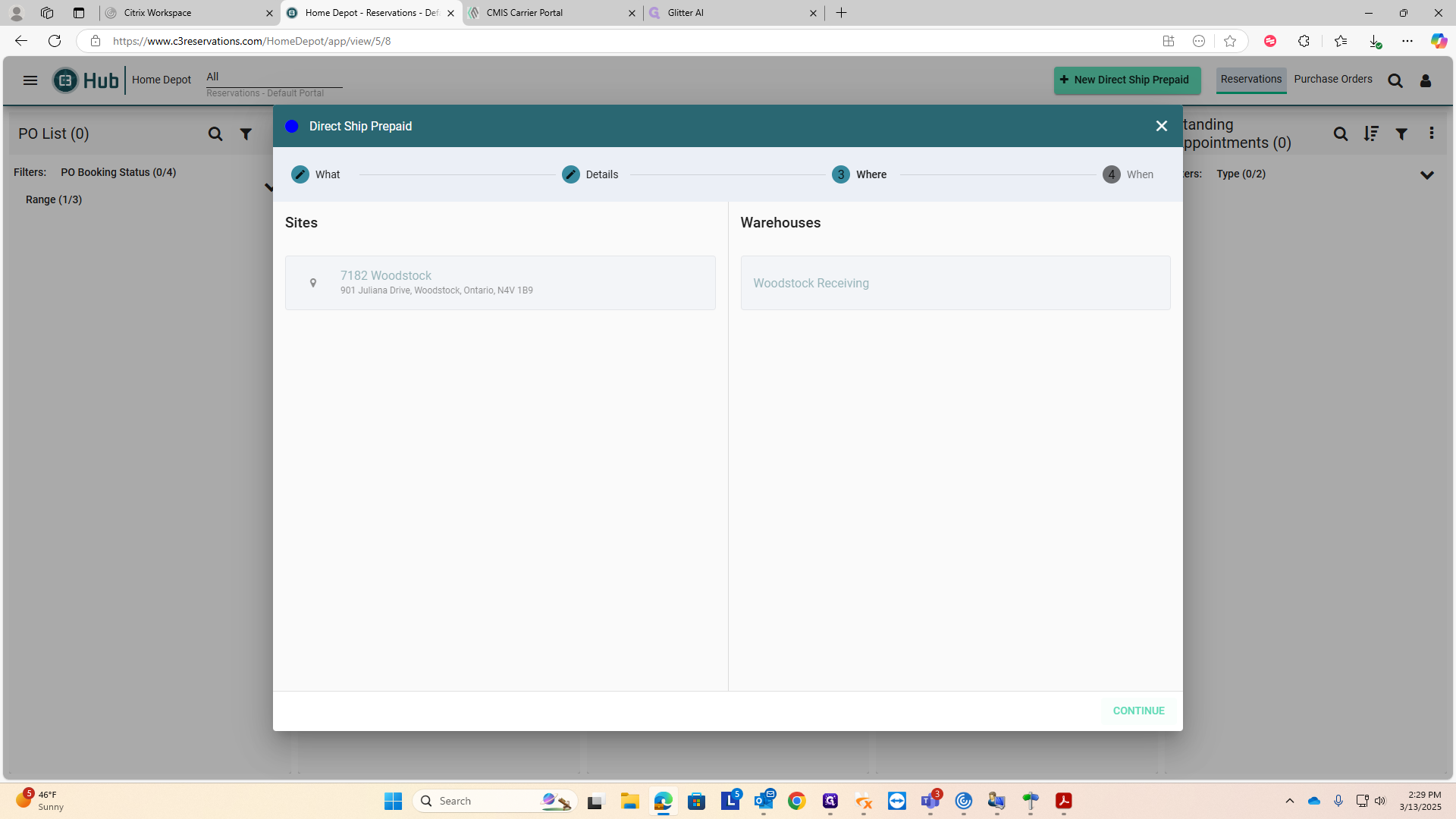The image size is (1456, 819).
Task: Close the Direct Ship Prepaid dialog
Action: point(1161,126)
